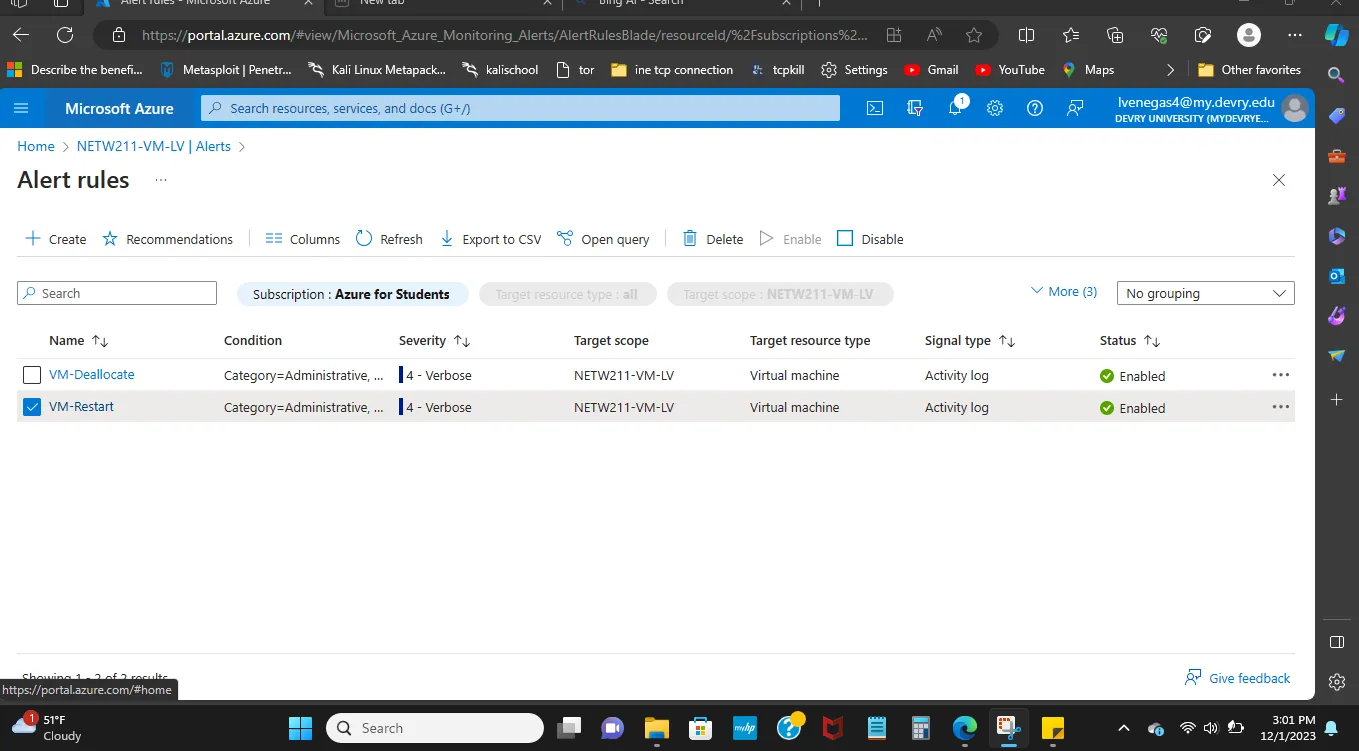Launch Cloud Shell from the Azure header
Viewport: 1359px width, 751px height.
click(x=875, y=108)
